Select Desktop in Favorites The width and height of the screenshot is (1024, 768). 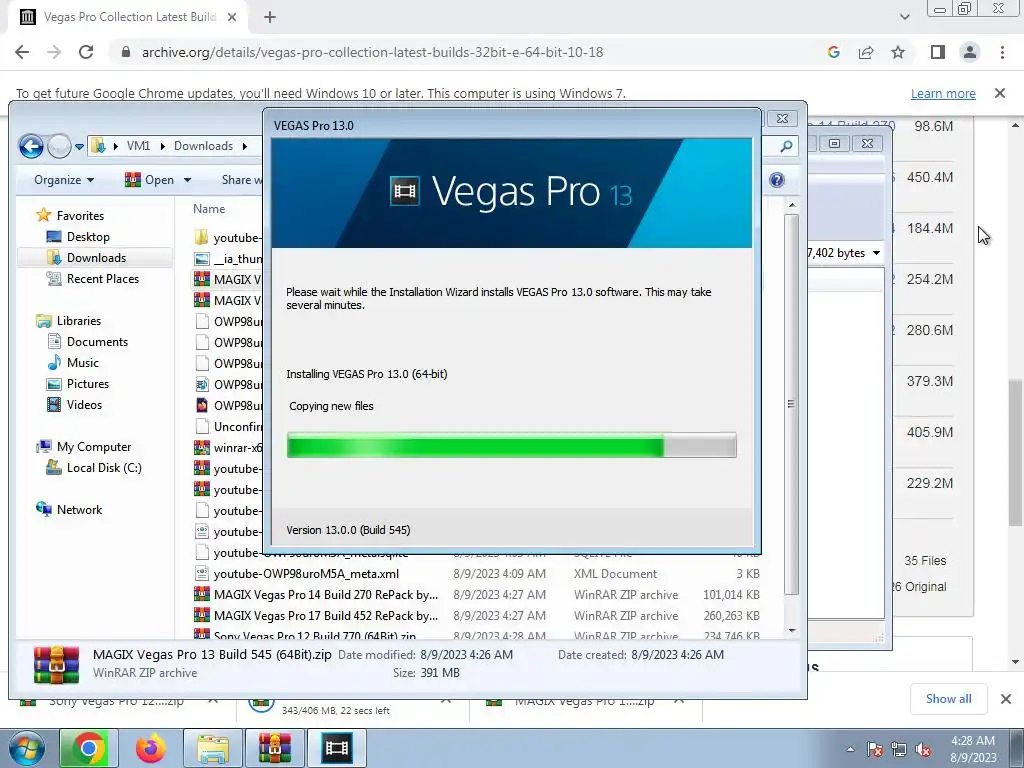click(88, 236)
